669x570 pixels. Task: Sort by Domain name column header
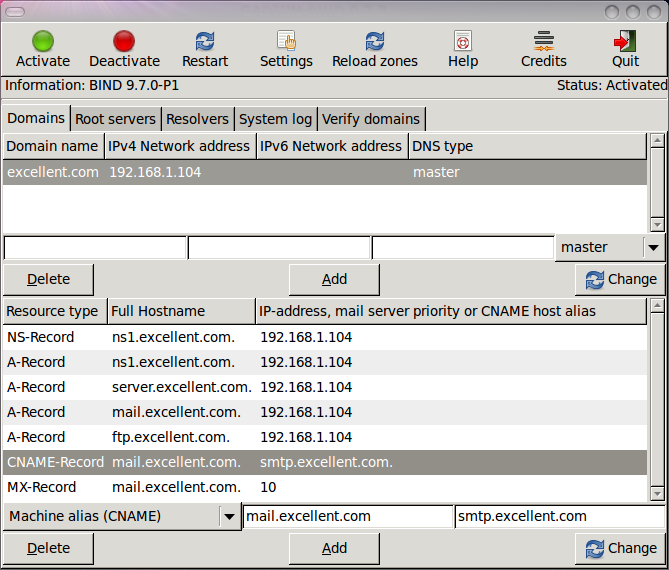[53, 146]
